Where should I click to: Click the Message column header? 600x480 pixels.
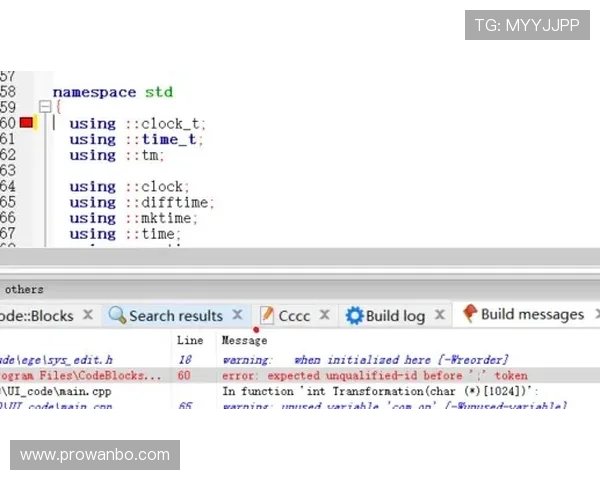click(244, 340)
